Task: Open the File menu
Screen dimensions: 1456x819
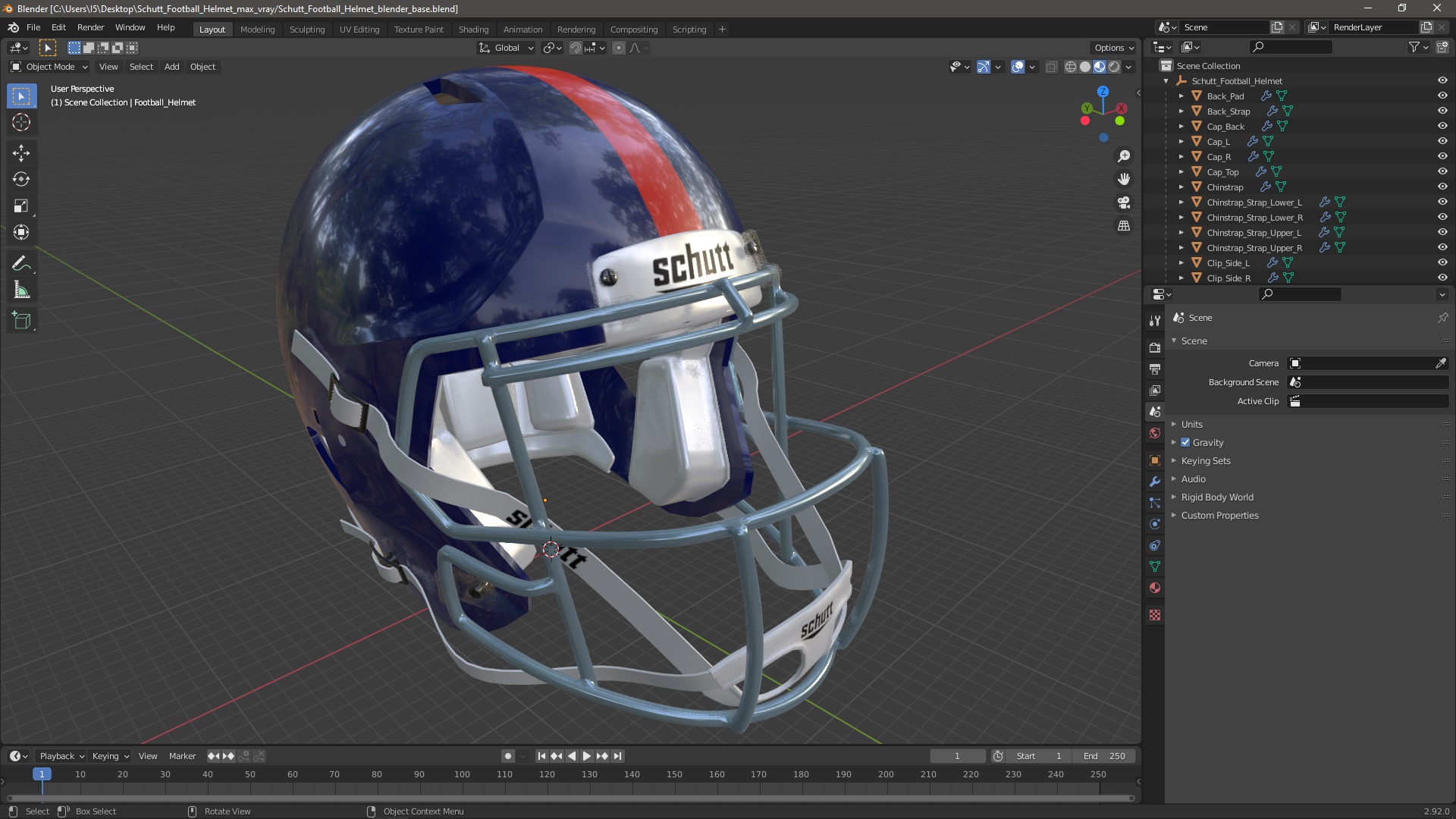Action: 33,27
